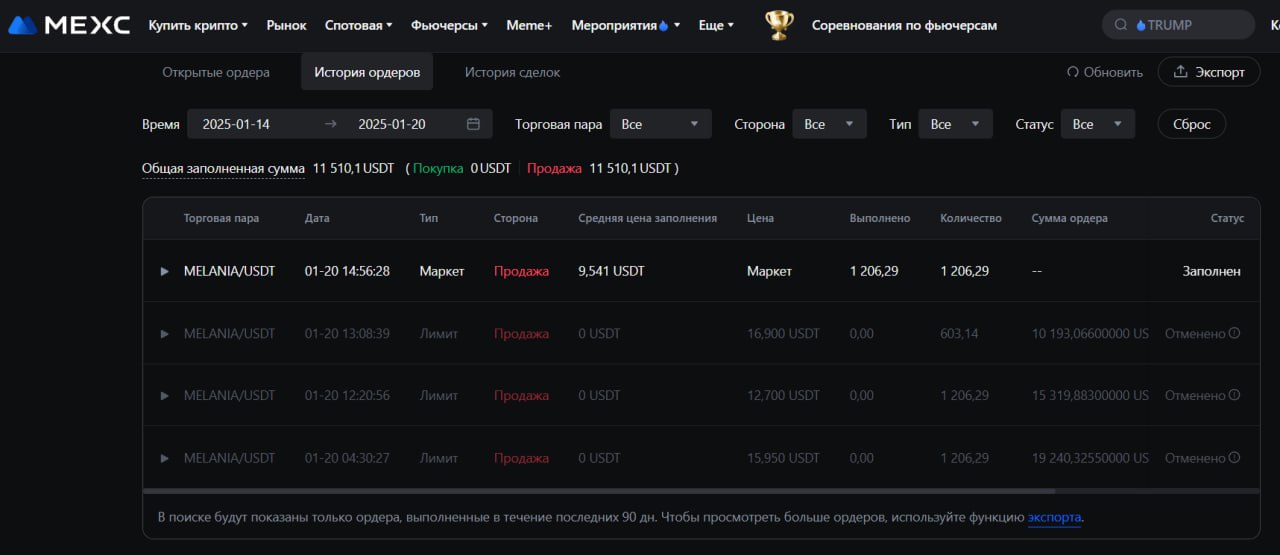1280x555 pixels.
Task: Click the calendar icon in date range
Action: tap(473, 124)
